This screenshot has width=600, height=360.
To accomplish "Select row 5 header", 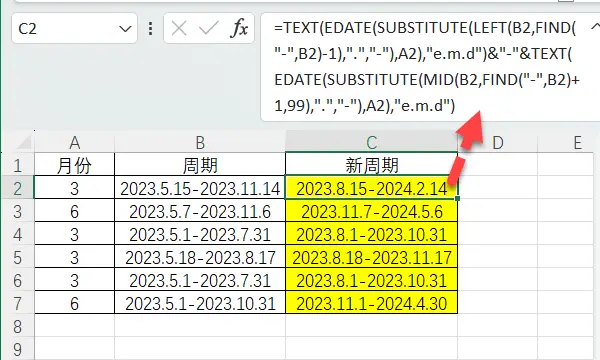I will point(18,257).
